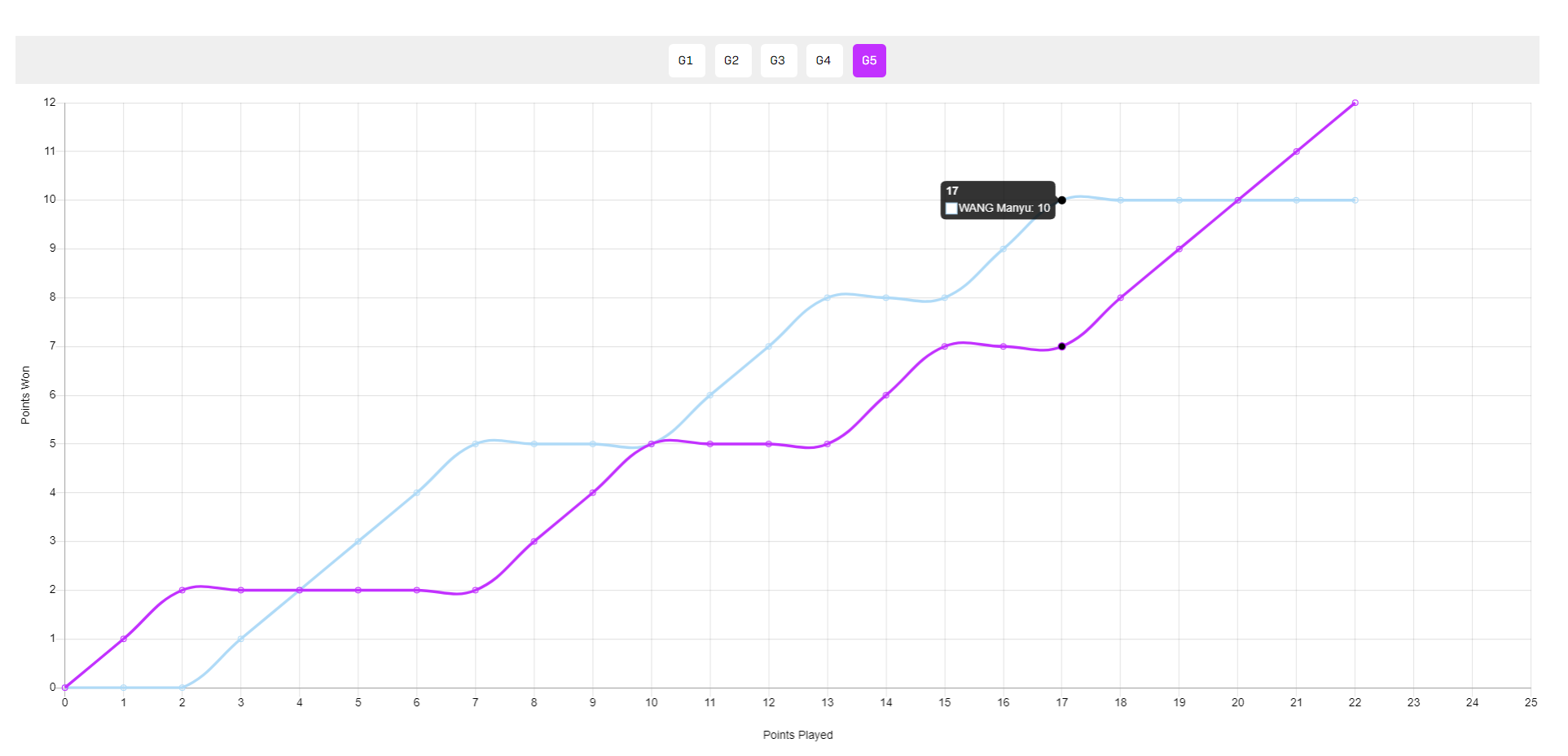Show the G4 game chart

coord(824,60)
